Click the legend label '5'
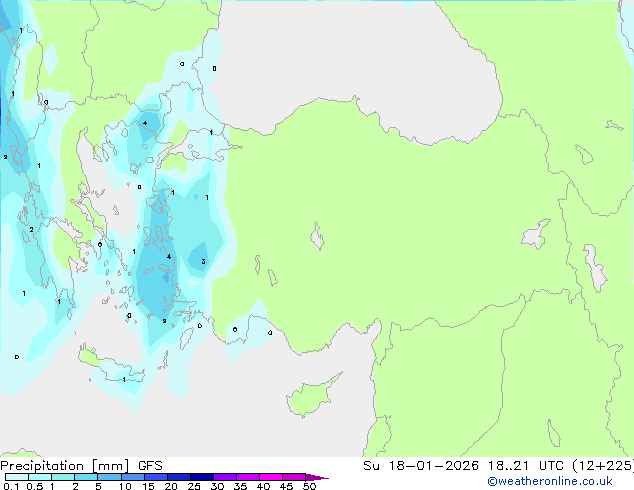Screen dimensions: 634x490 (98, 486)
